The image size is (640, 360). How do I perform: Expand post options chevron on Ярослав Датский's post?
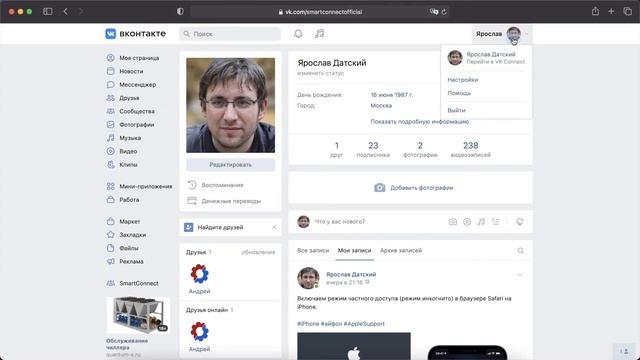pyautogui.click(x=520, y=275)
